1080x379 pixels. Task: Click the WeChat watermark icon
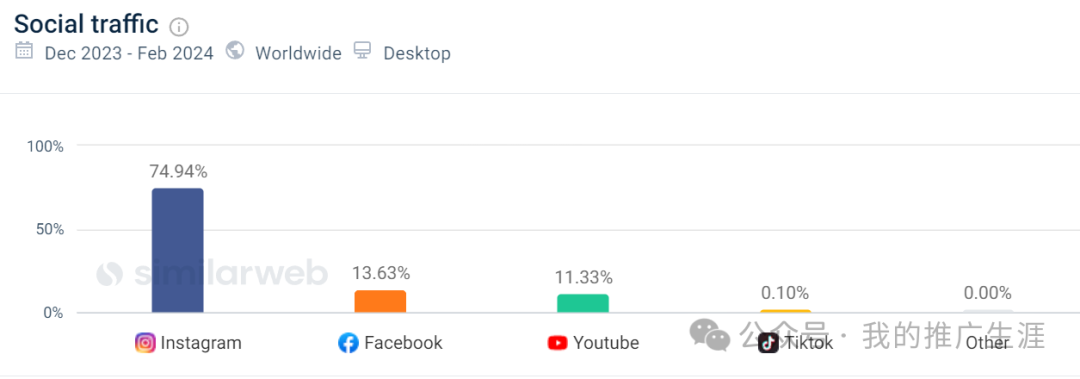point(710,334)
